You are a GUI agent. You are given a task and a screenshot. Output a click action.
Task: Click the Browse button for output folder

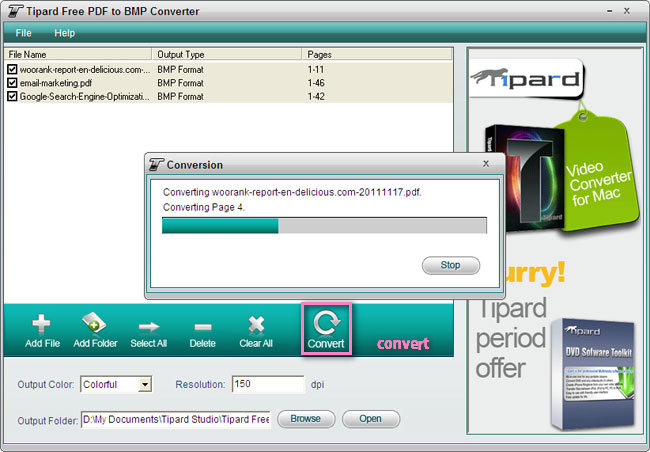(x=306, y=419)
